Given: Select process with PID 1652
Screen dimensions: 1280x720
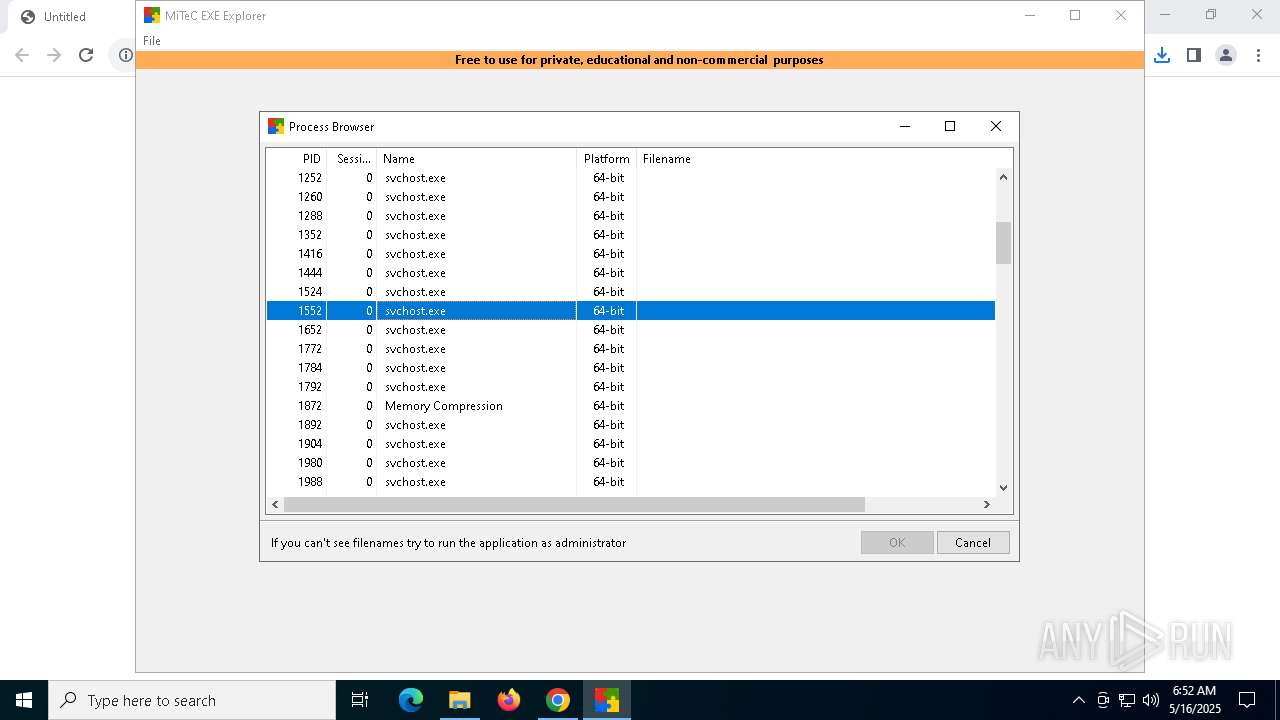Looking at the screenshot, I should click(x=631, y=330).
